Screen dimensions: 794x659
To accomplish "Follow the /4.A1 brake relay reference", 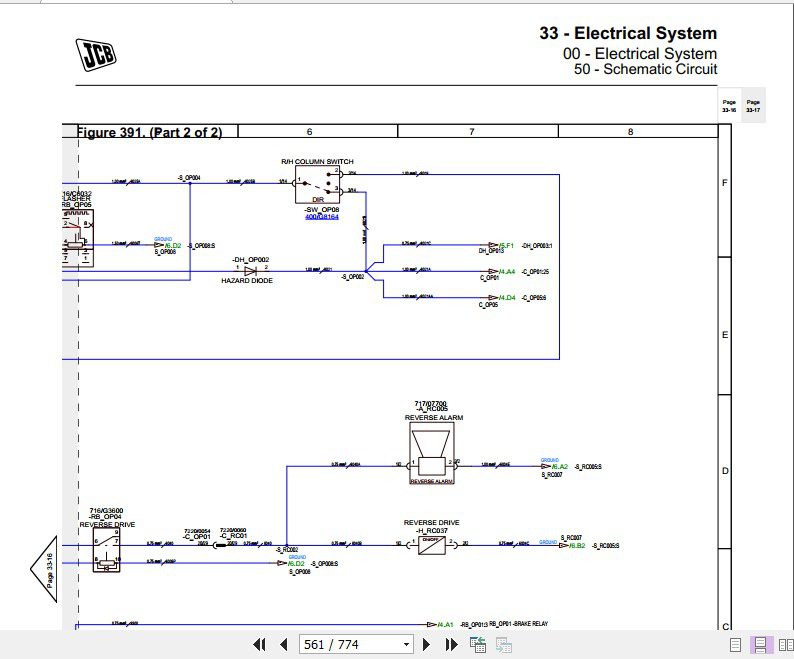I will click(446, 625).
